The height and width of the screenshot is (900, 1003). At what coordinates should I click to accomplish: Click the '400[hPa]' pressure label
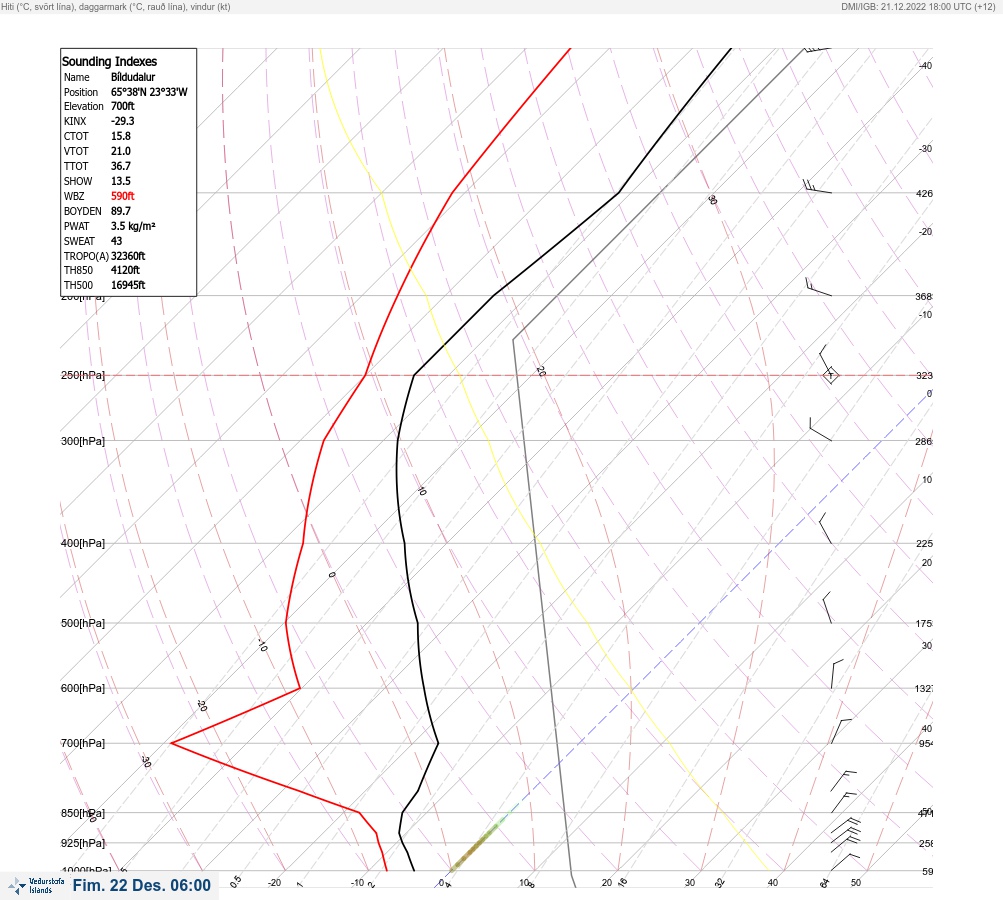[x=83, y=543]
